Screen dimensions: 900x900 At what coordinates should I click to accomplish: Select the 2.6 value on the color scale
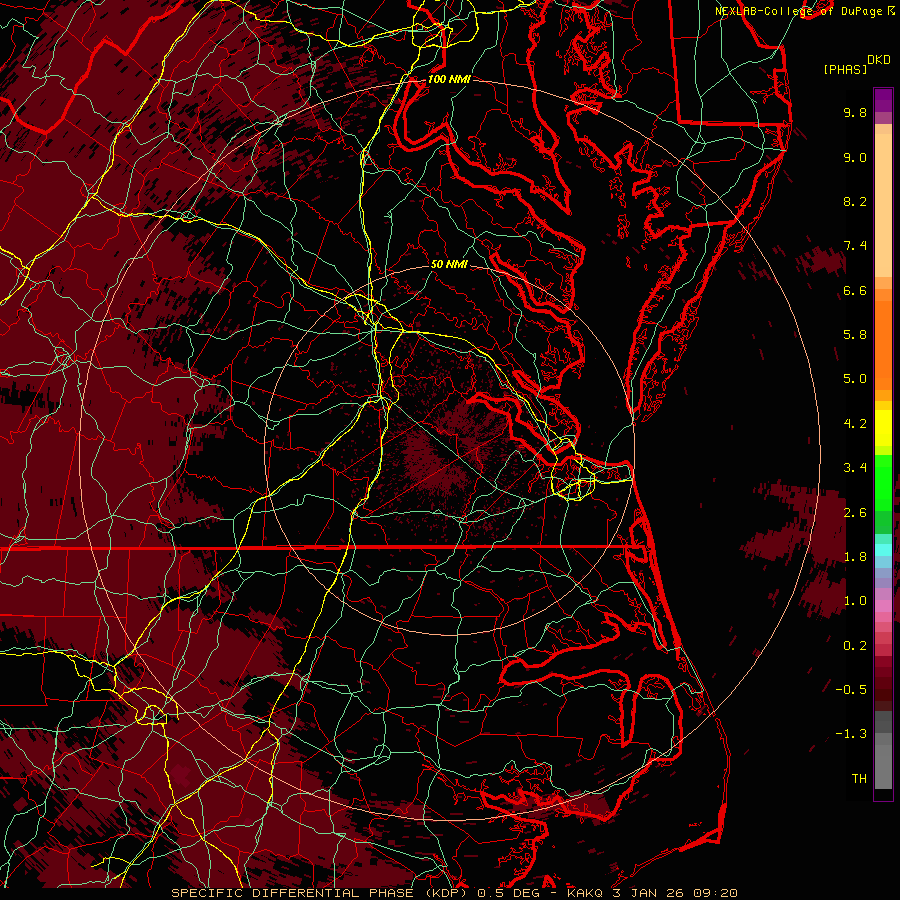(x=855, y=512)
